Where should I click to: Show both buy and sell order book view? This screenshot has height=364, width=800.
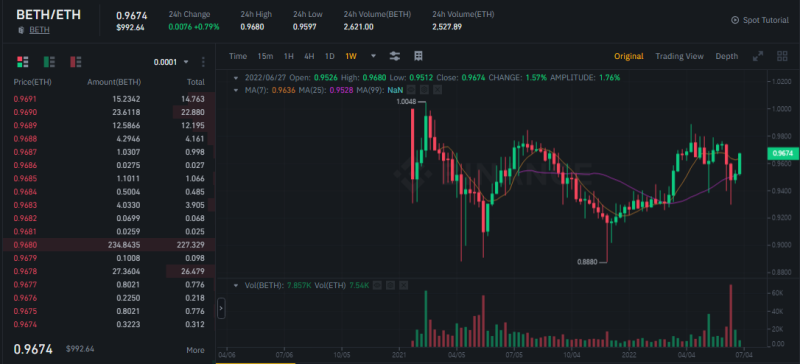click(x=22, y=62)
